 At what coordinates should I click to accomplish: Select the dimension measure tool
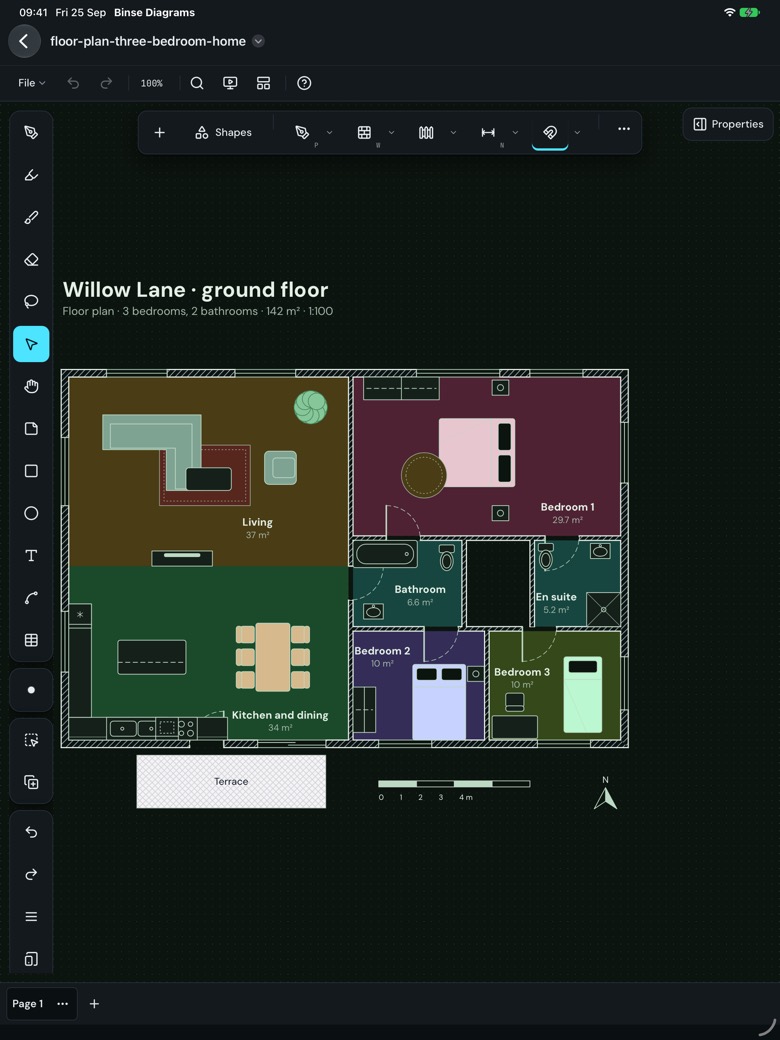[x=488, y=133]
